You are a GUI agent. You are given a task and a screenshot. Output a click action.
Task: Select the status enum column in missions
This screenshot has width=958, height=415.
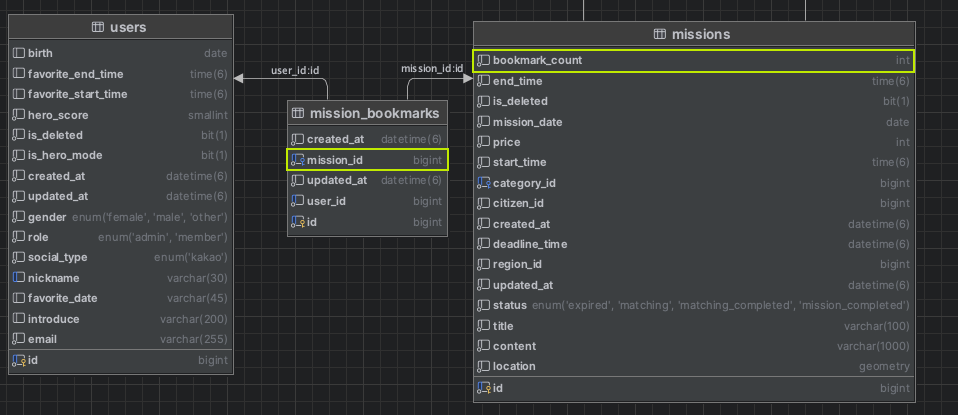tap(694, 305)
